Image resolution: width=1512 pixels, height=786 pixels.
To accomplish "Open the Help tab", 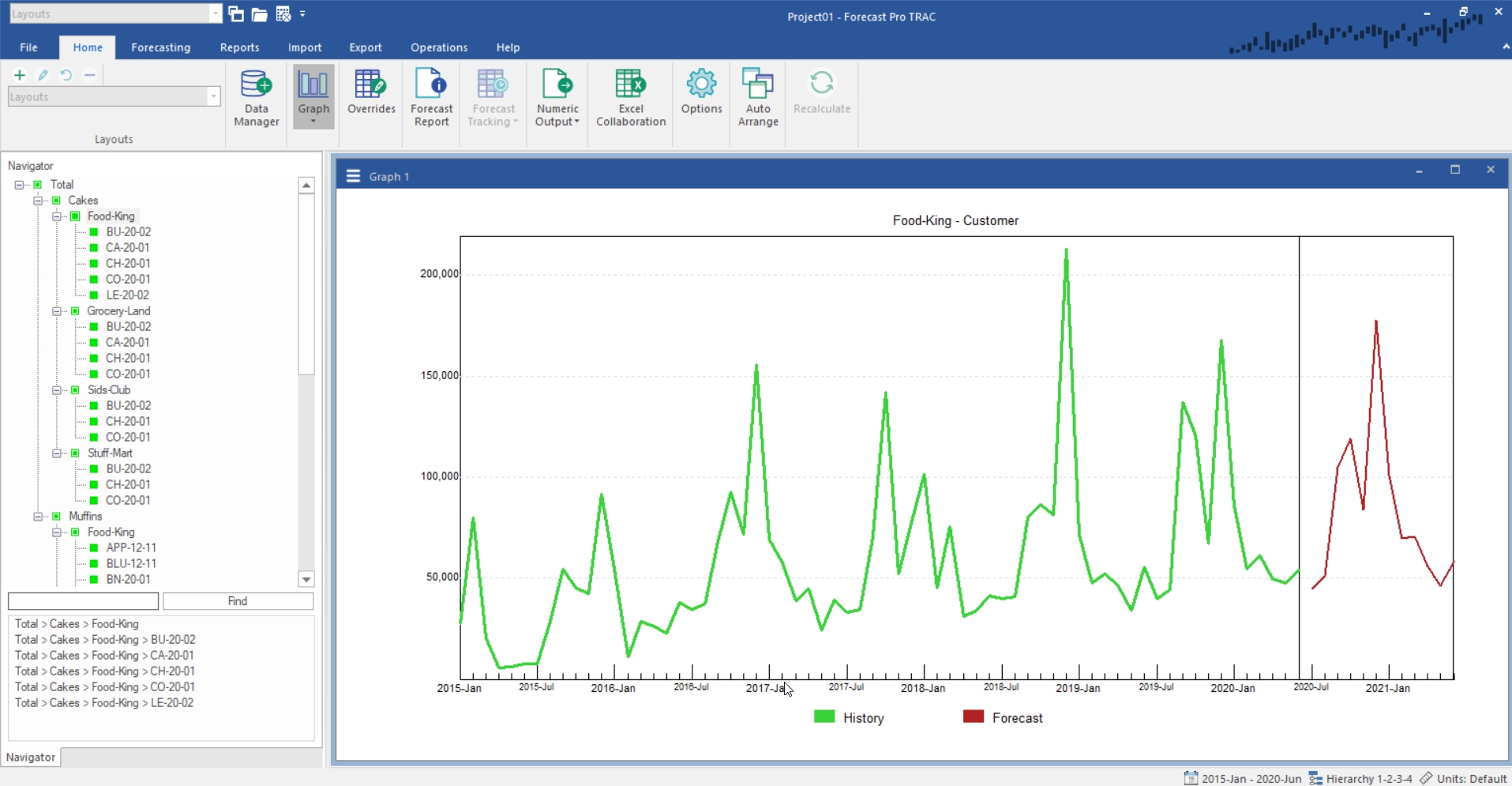I will 508,47.
